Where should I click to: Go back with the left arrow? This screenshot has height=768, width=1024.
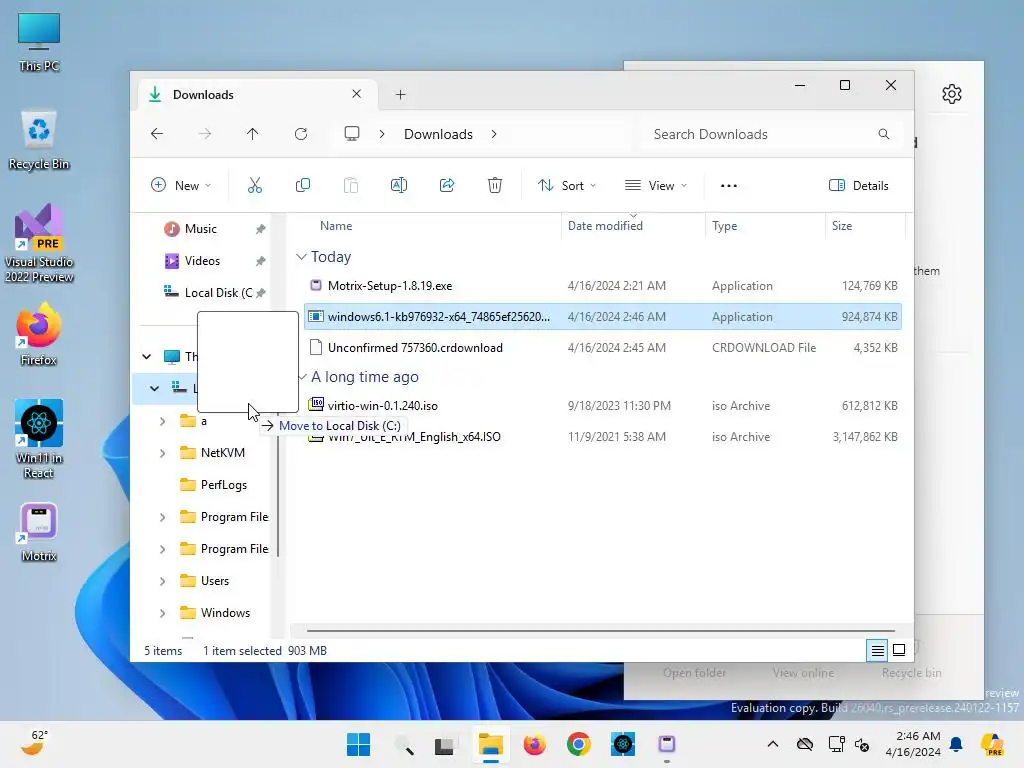coord(157,134)
